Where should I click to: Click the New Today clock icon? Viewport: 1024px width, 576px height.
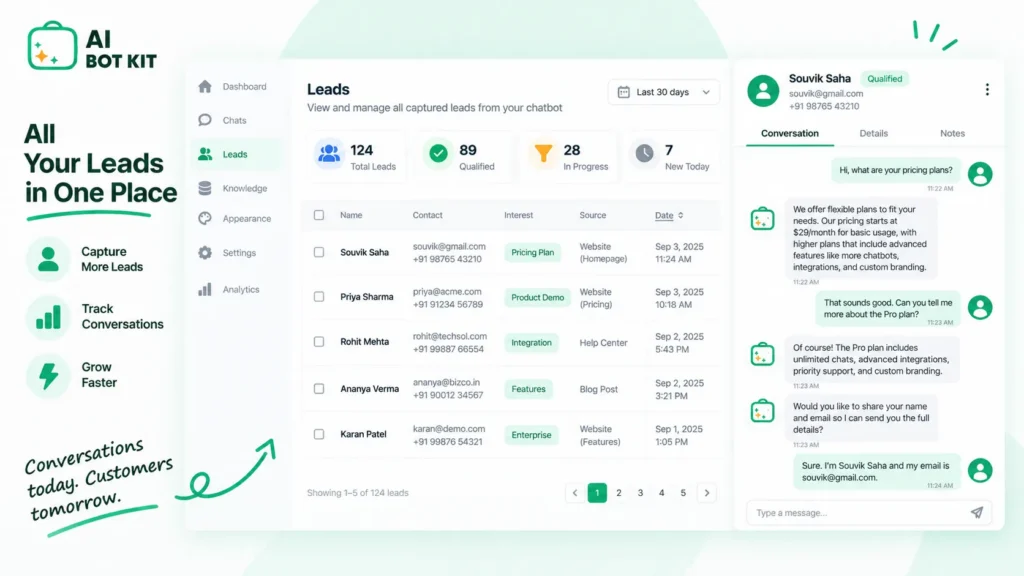[645, 153]
